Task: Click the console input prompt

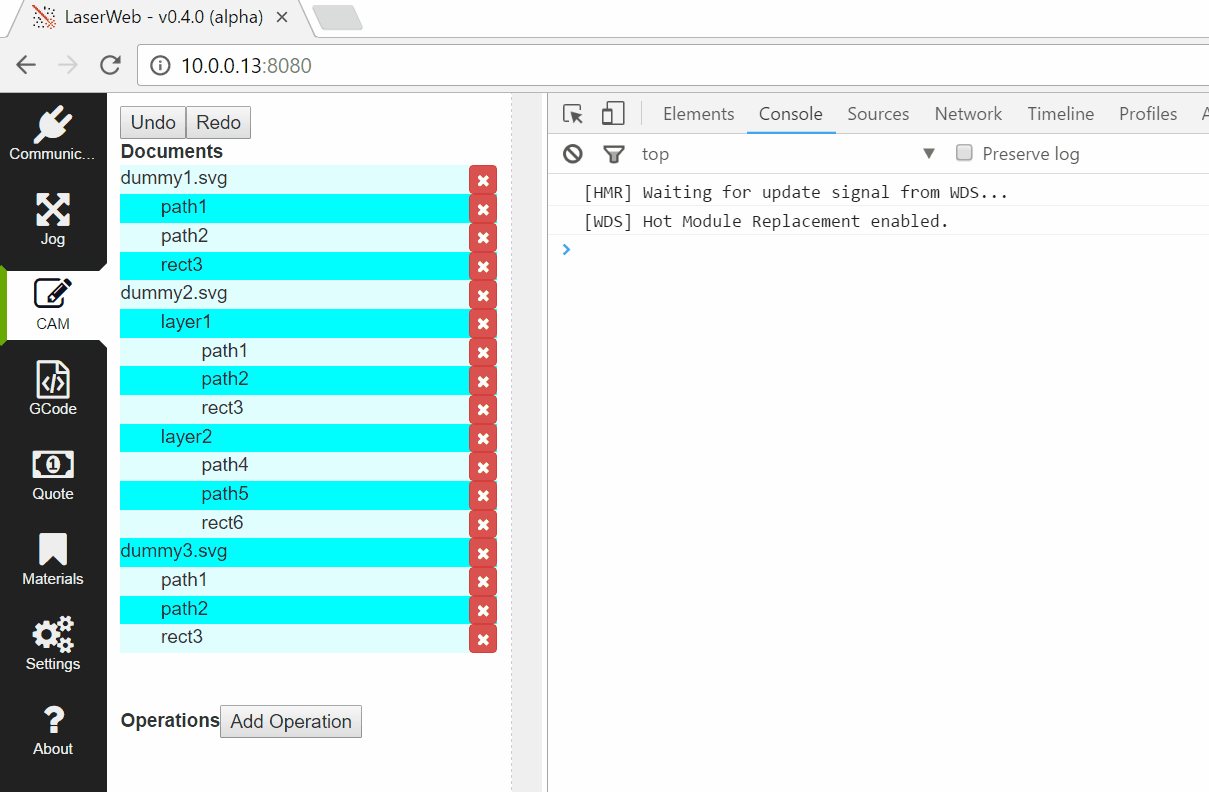Action: 880,249
